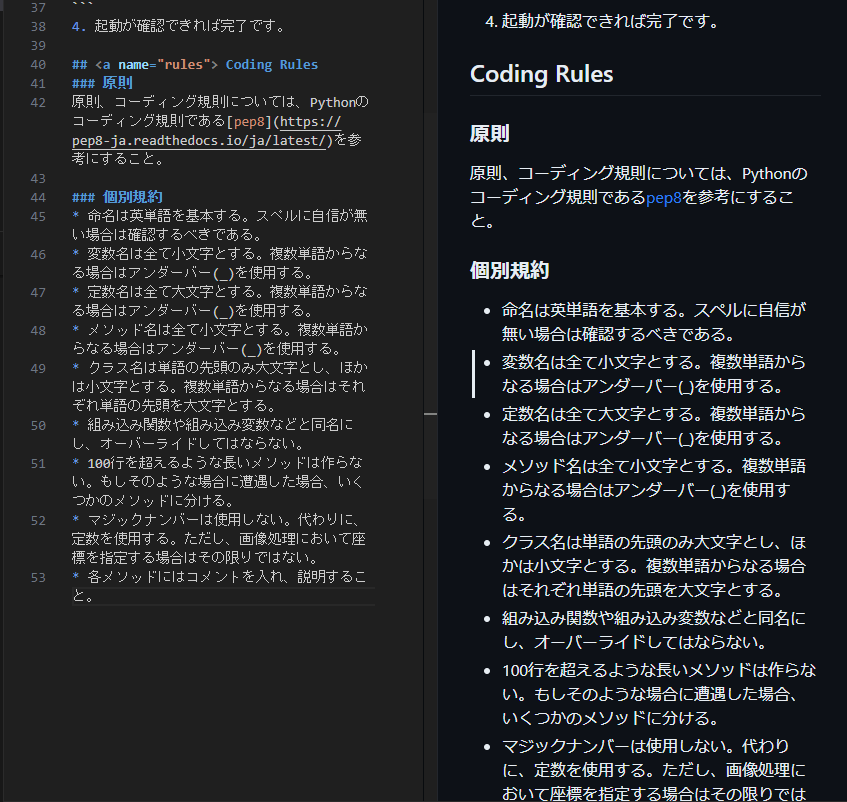Click line number 50 in the gutter
Screen dimensions: 847x802
(38, 426)
